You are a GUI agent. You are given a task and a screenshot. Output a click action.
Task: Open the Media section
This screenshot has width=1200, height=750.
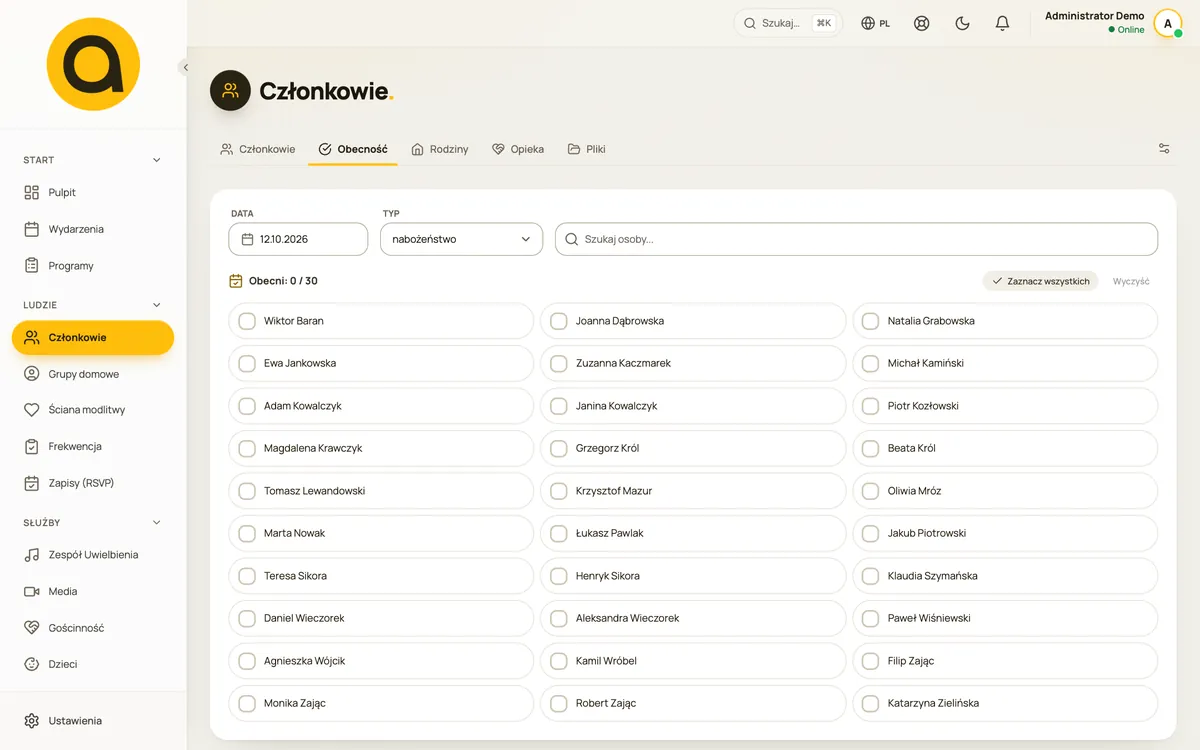(93, 592)
